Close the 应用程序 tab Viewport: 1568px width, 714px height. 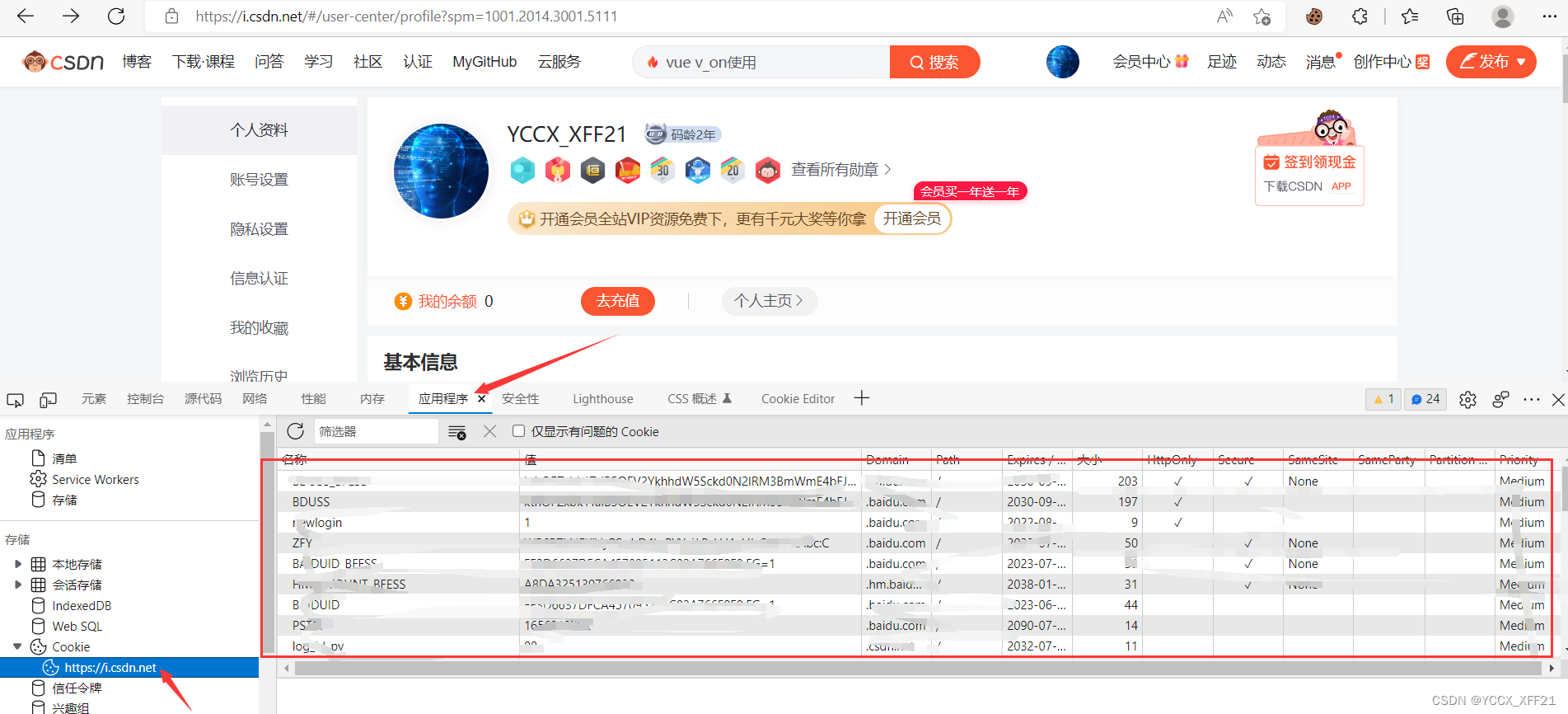pyautogui.click(x=482, y=399)
